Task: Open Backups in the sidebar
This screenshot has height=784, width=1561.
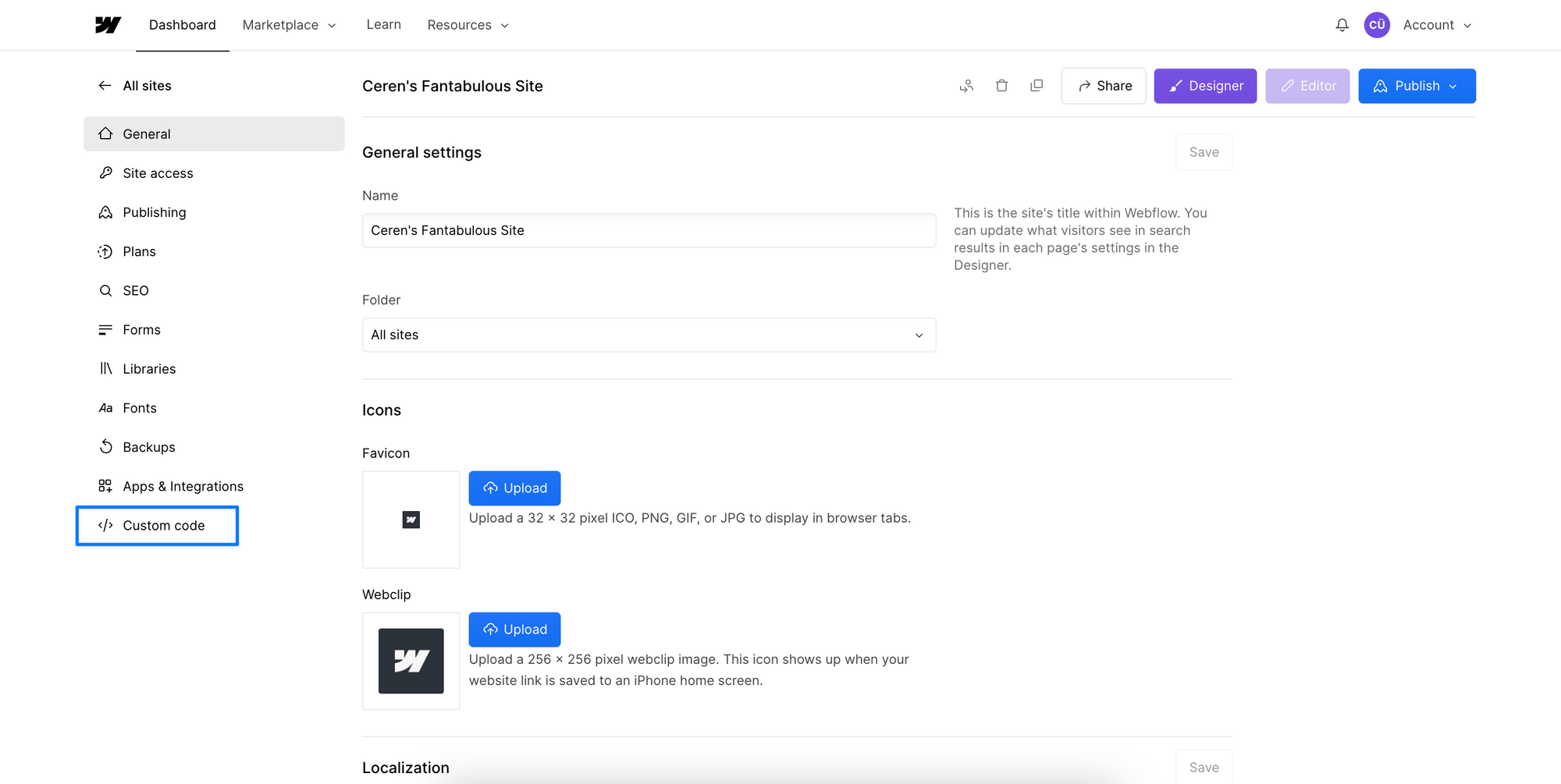Action: [x=214, y=447]
